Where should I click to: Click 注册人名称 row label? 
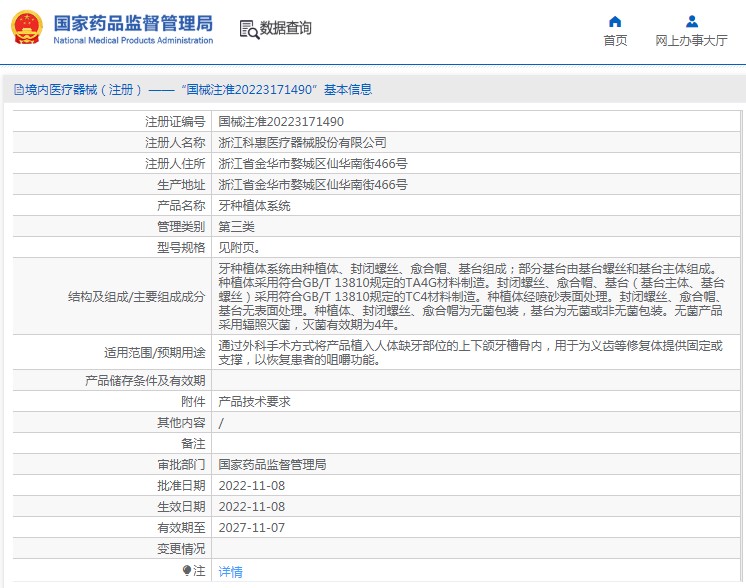(175, 143)
